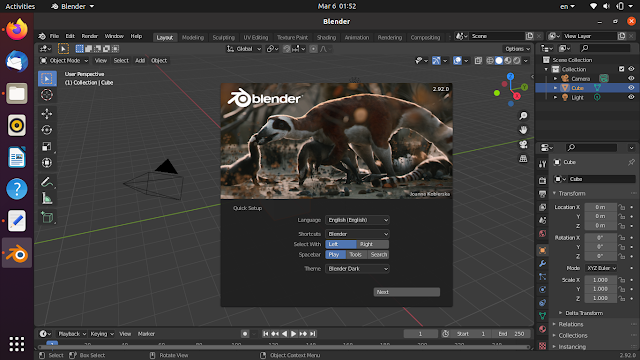
Task: Switch to the Modeling workspace tab
Action: [x=193, y=37]
